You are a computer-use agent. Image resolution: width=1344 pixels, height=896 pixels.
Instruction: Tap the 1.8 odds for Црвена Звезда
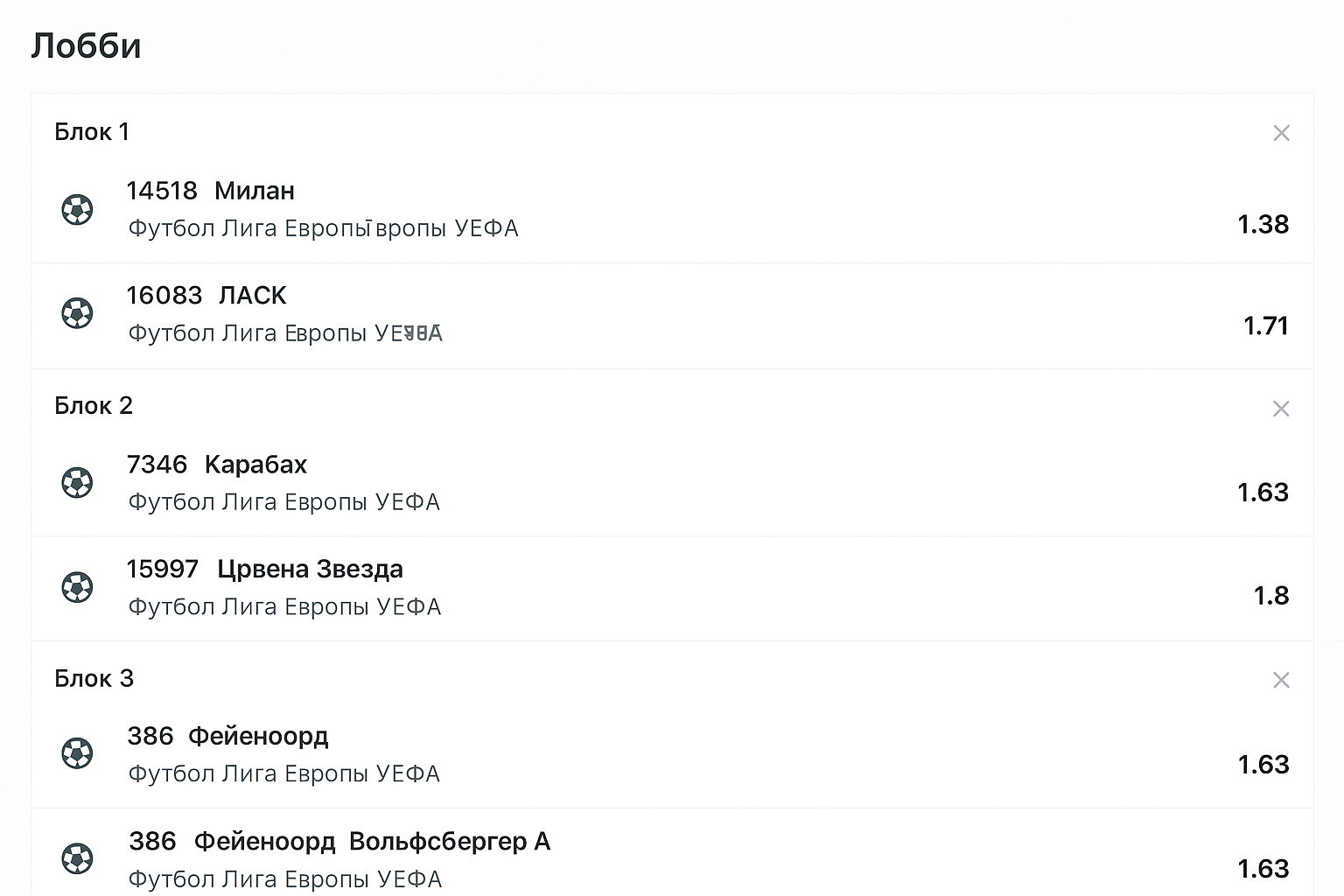click(x=1270, y=596)
